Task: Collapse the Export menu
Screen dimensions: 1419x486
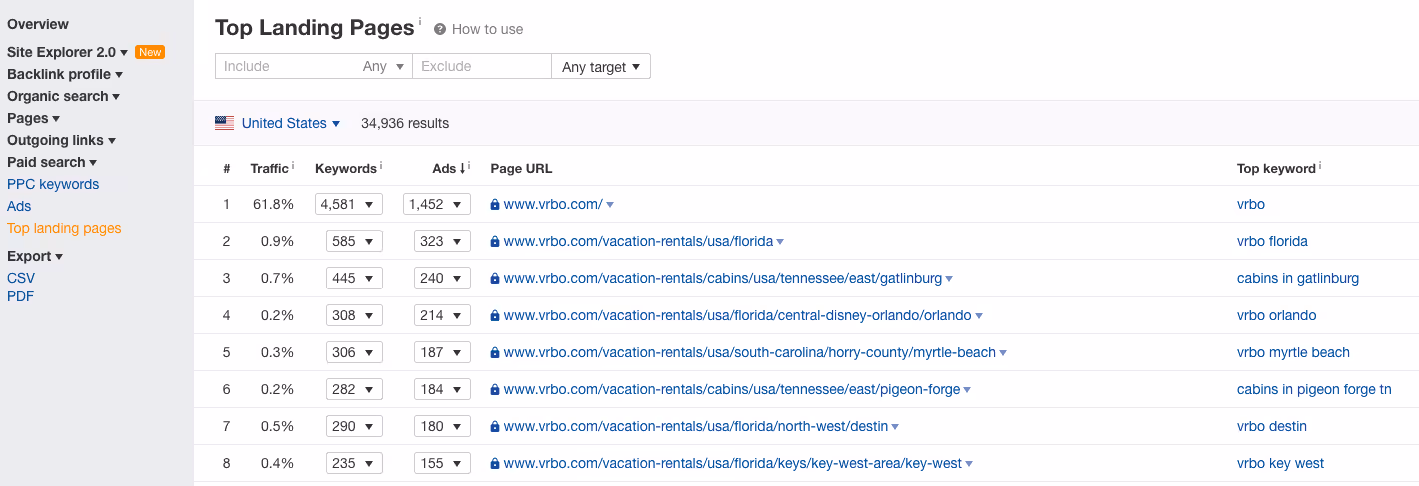Action: coord(35,256)
